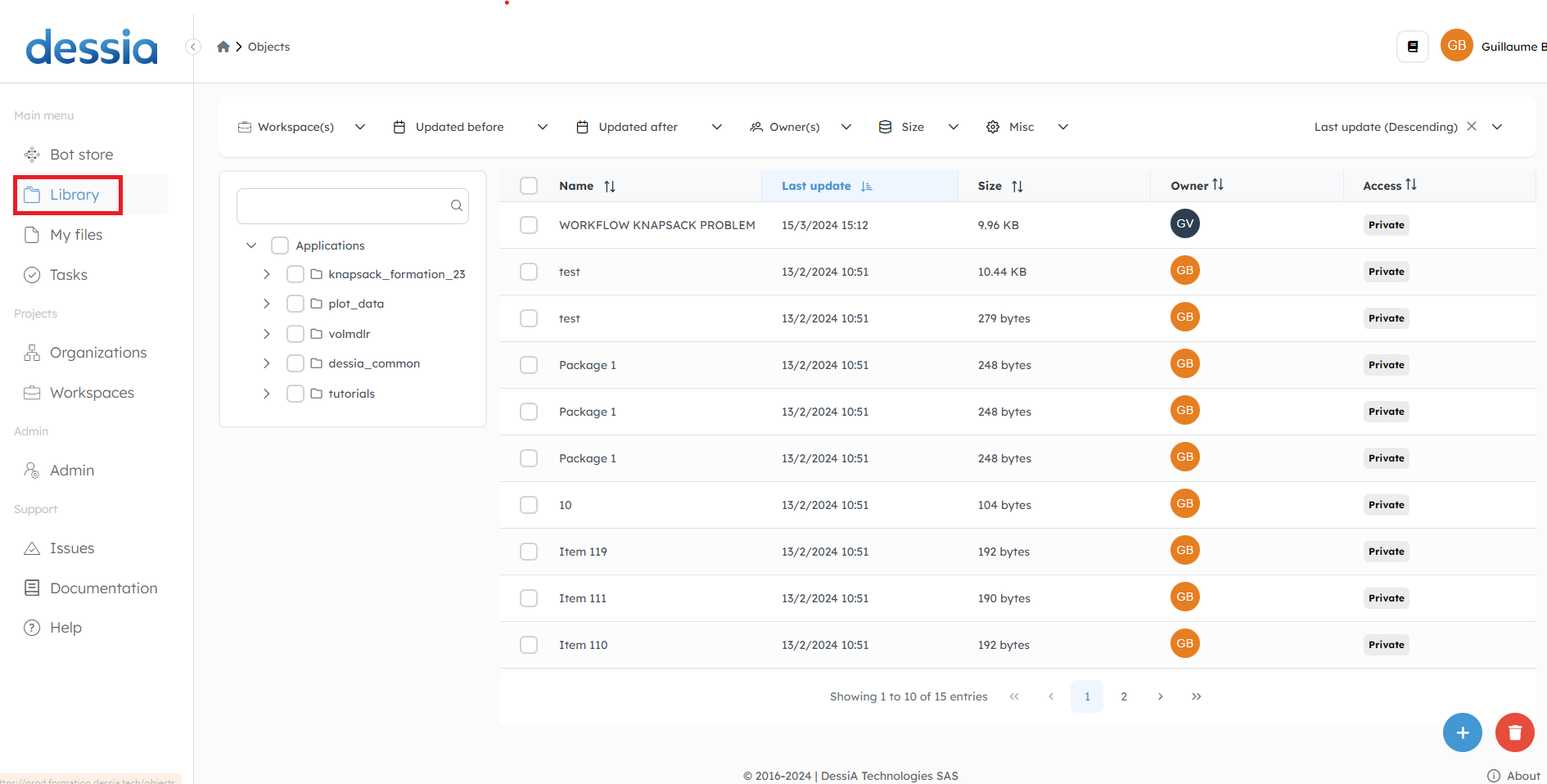Go to next page arrow
The width and height of the screenshot is (1547, 784).
[1161, 696]
